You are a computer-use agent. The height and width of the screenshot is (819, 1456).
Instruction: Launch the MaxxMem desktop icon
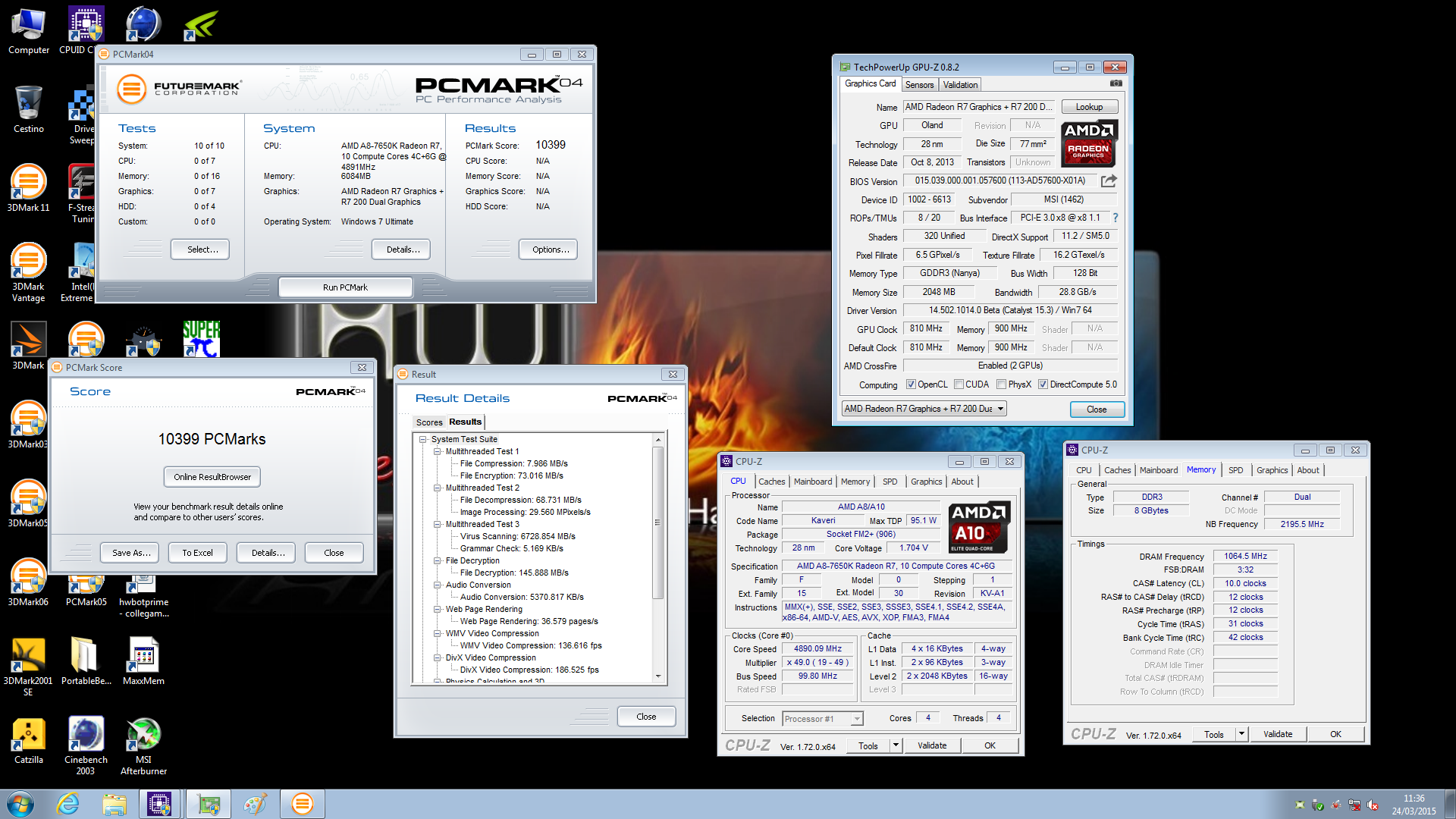pyautogui.click(x=143, y=661)
